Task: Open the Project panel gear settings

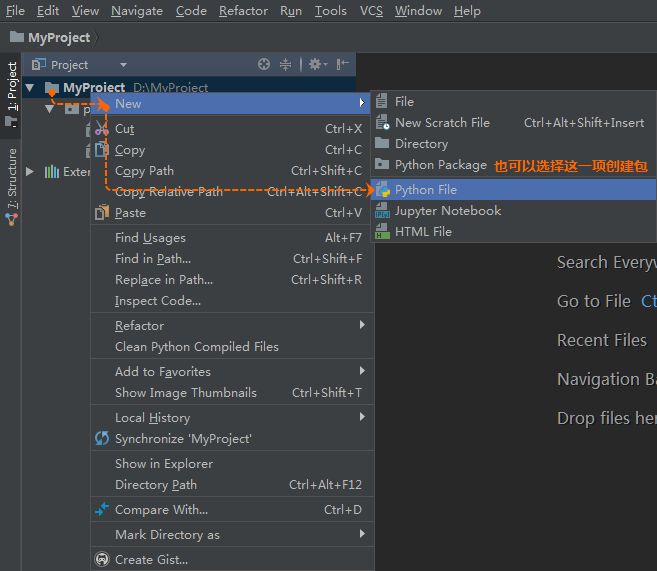Action: tap(315, 64)
